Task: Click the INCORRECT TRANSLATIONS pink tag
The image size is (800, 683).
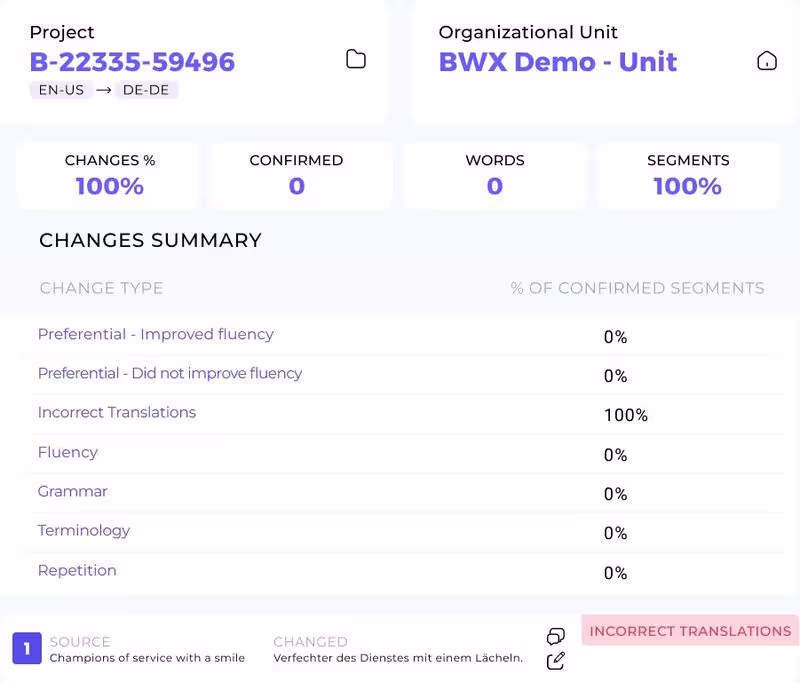Action: pyautogui.click(x=690, y=631)
